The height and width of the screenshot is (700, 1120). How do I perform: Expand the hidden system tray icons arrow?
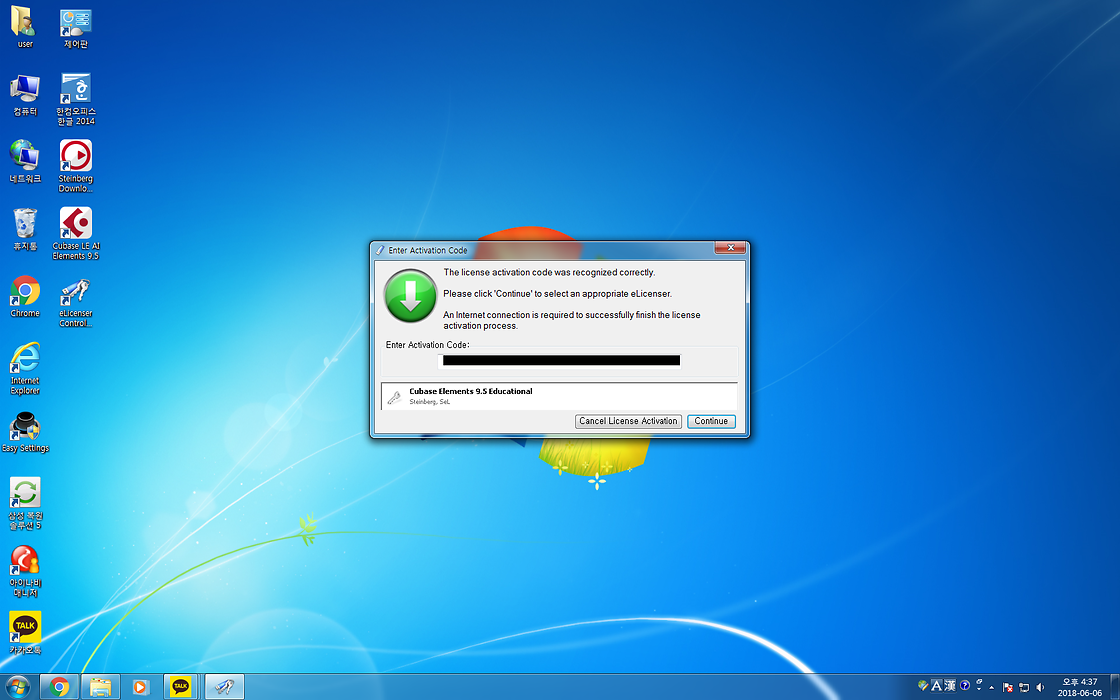[x=991, y=687]
